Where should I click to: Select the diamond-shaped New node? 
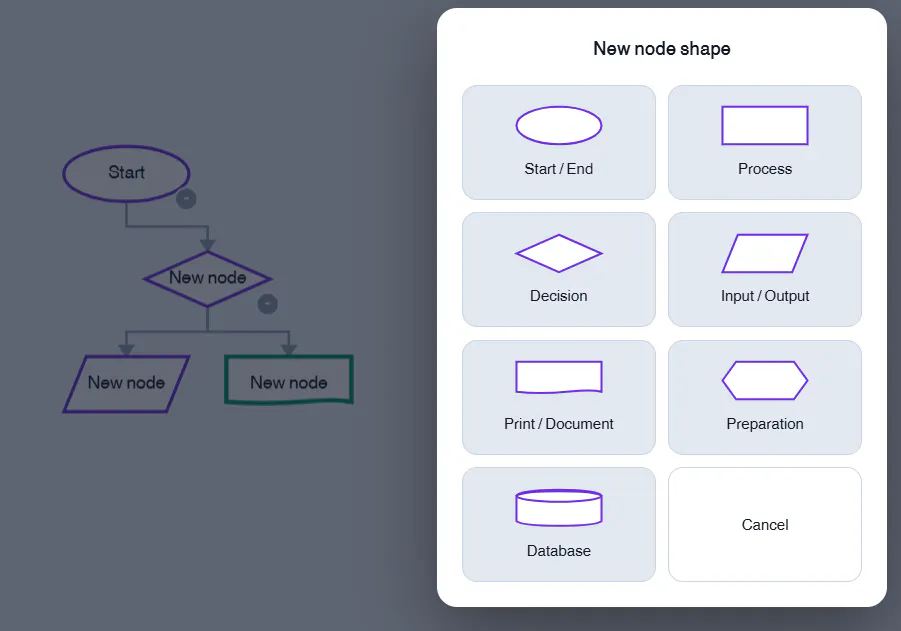point(207,279)
